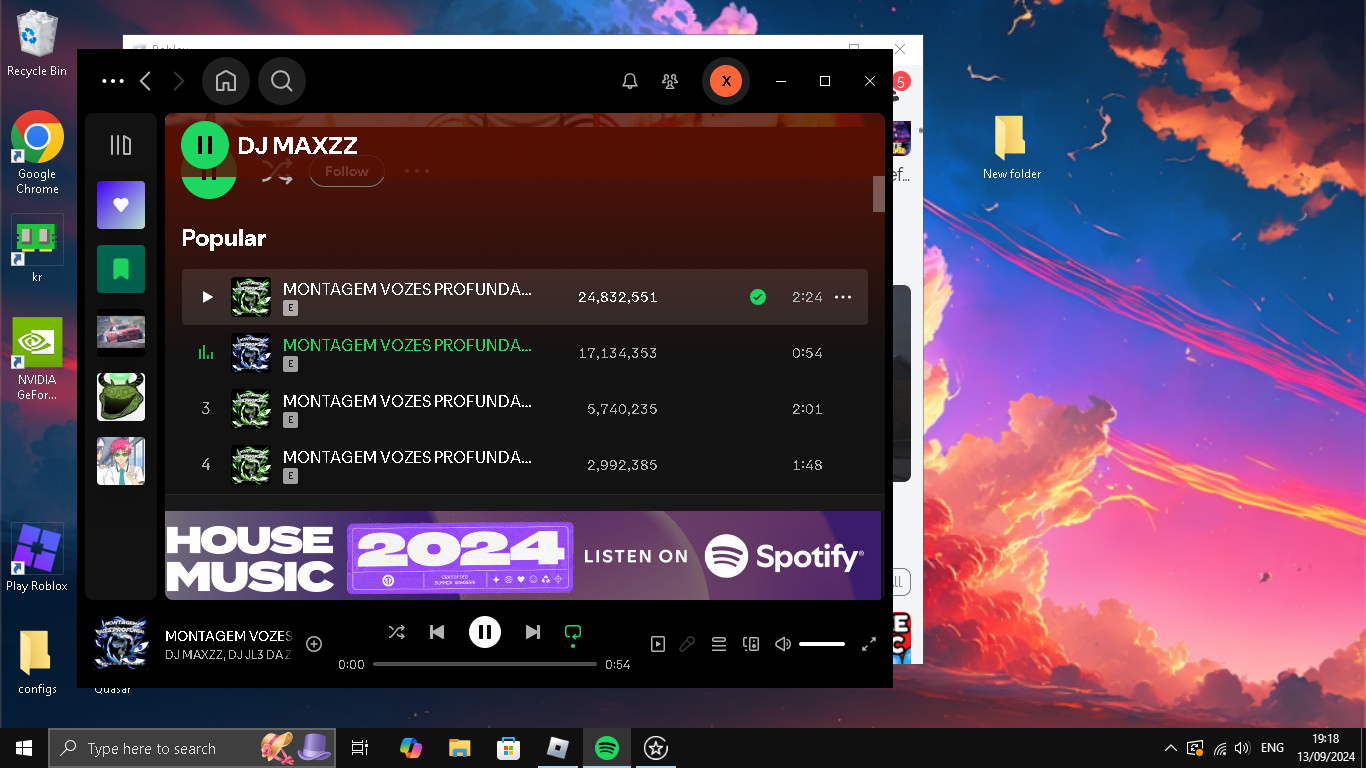Open MONTAGEM VOZES title in the player bar

[228, 636]
